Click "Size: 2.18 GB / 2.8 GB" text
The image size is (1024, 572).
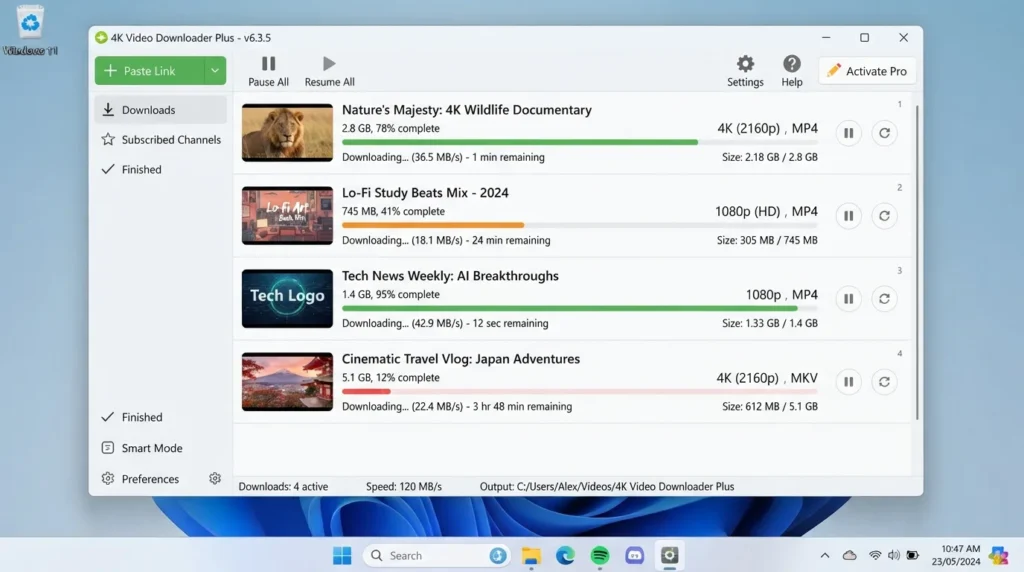point(770,157)
